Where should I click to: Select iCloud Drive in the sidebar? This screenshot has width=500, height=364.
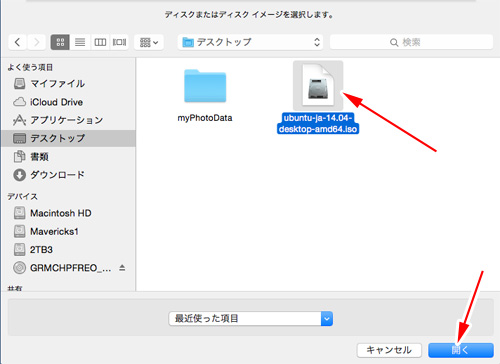pos(68,102)
